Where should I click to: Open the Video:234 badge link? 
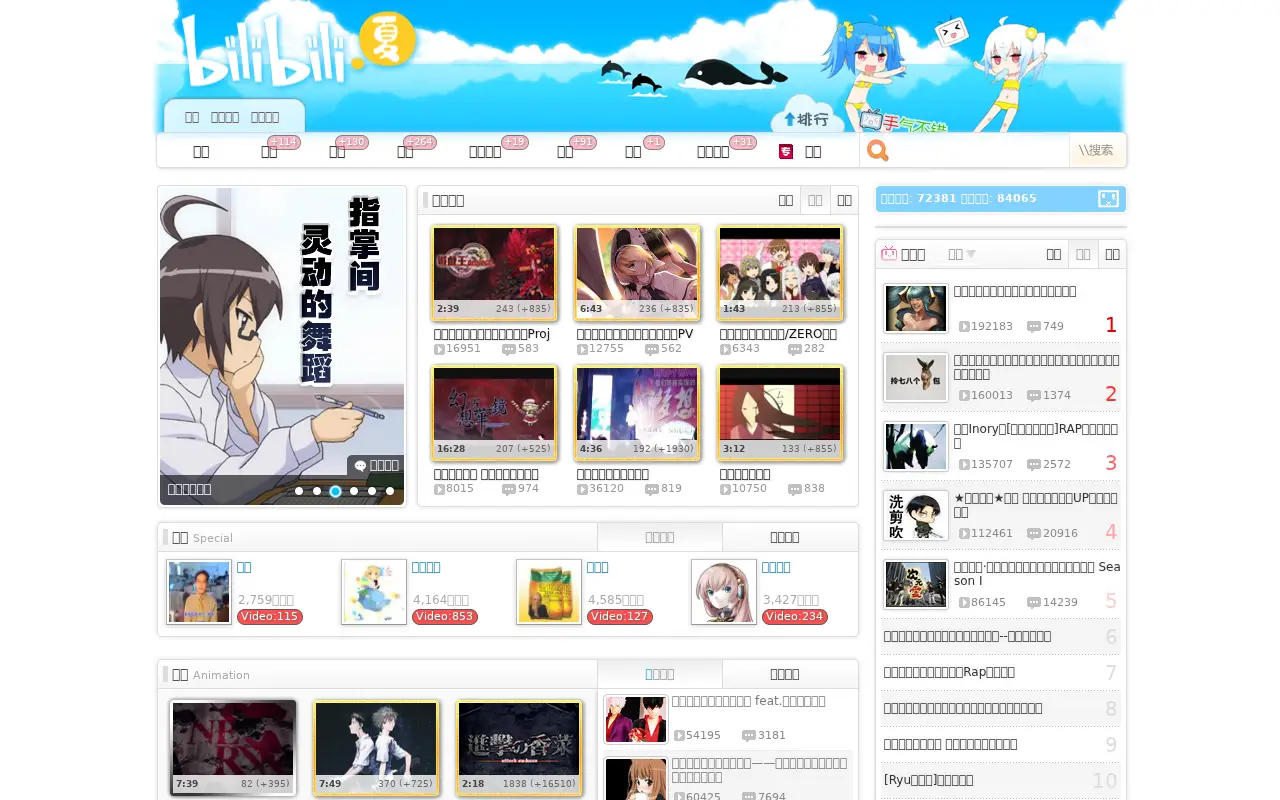tap(795, 616)
